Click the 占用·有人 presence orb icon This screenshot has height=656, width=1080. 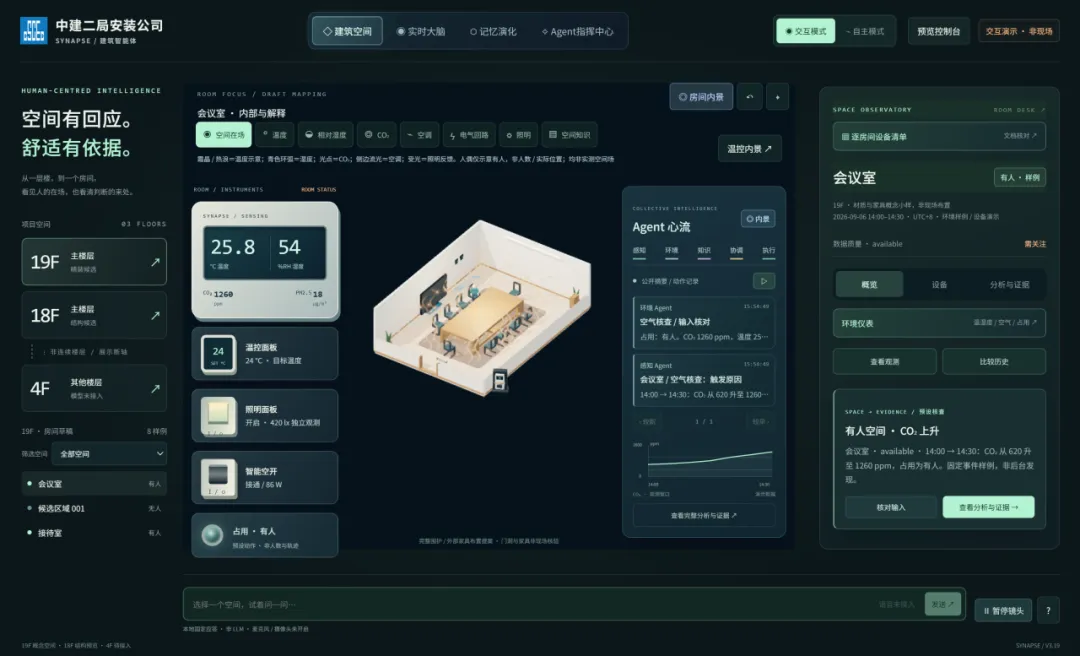tap(212, 535)
